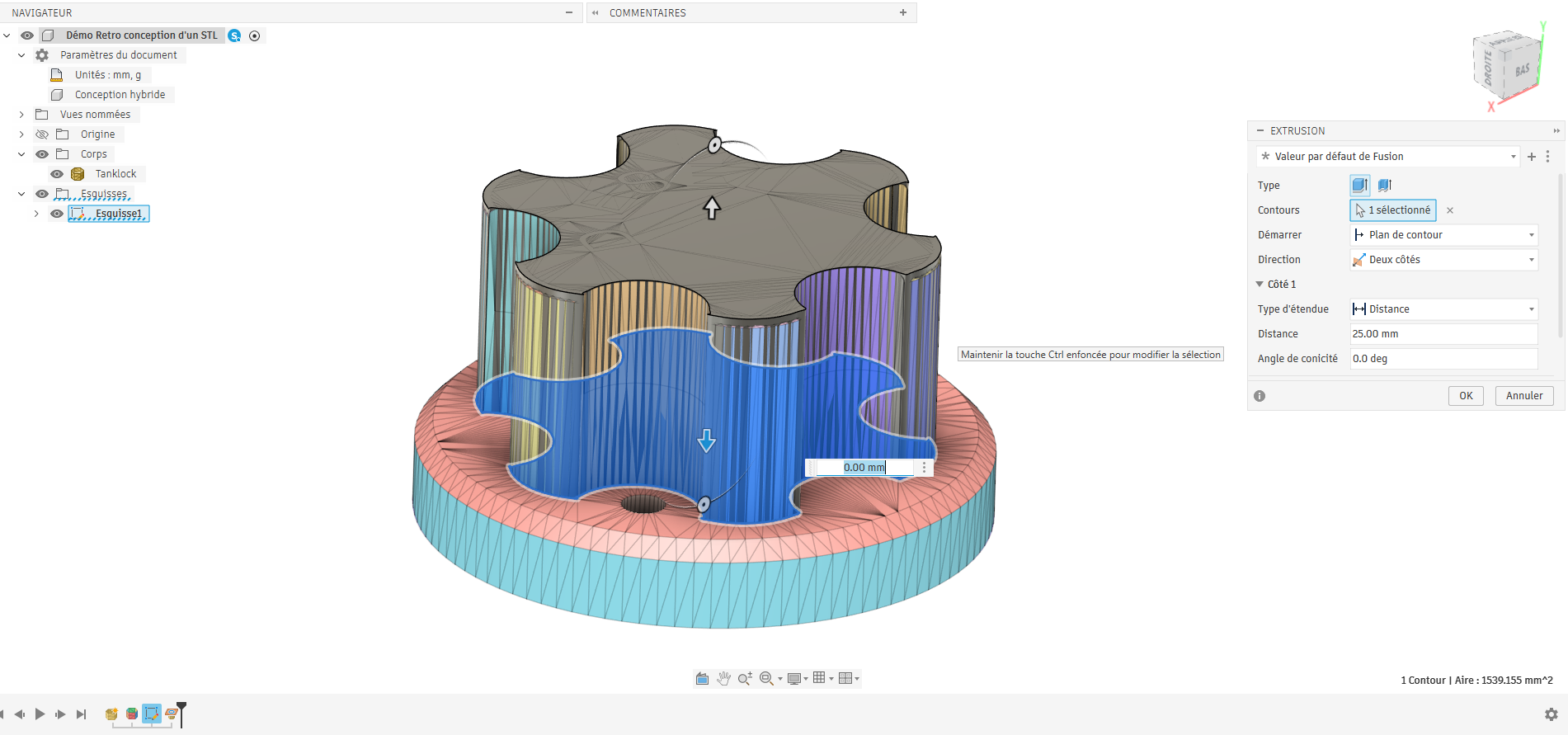Click the distance field three-dot options in canvas
Screen dimensions: 1568x735
pyautogui.click(x=925, y=468)
